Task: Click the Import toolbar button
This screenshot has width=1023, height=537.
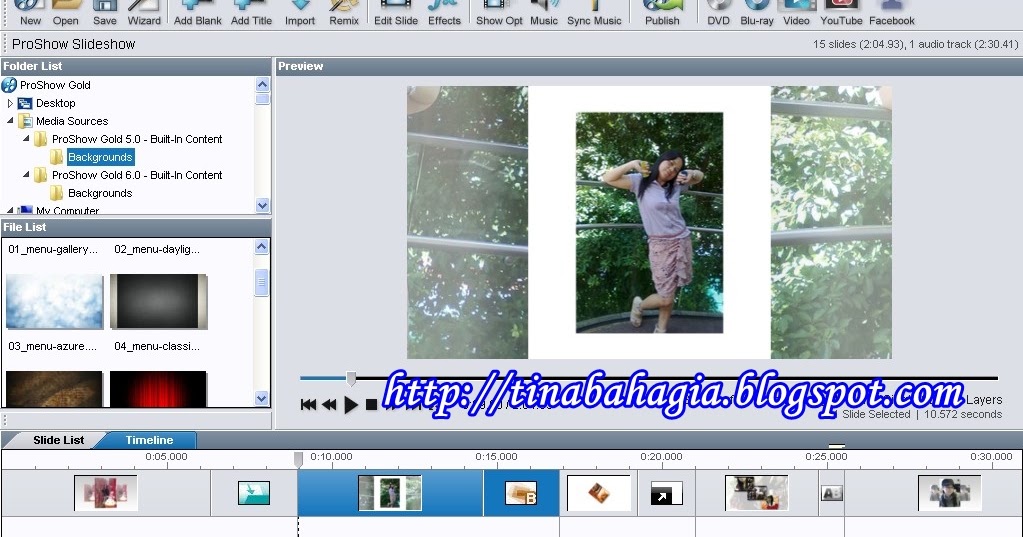Action: coord(299,13)
